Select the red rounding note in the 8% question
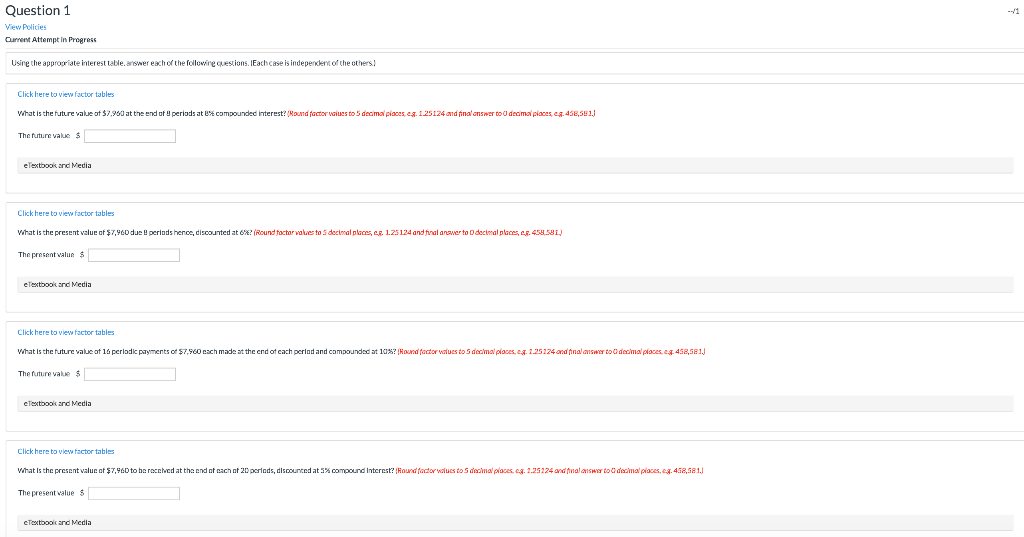The height and width of the screenshot is (537, 1024). pyautogui.click(x=441, y=113)
